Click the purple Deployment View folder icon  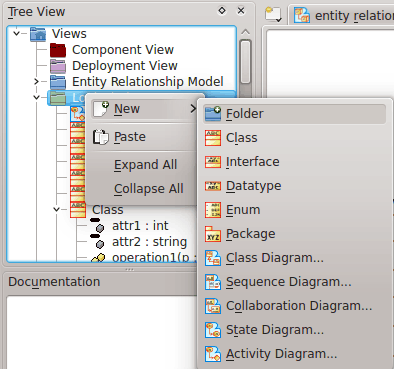point(58,66)
